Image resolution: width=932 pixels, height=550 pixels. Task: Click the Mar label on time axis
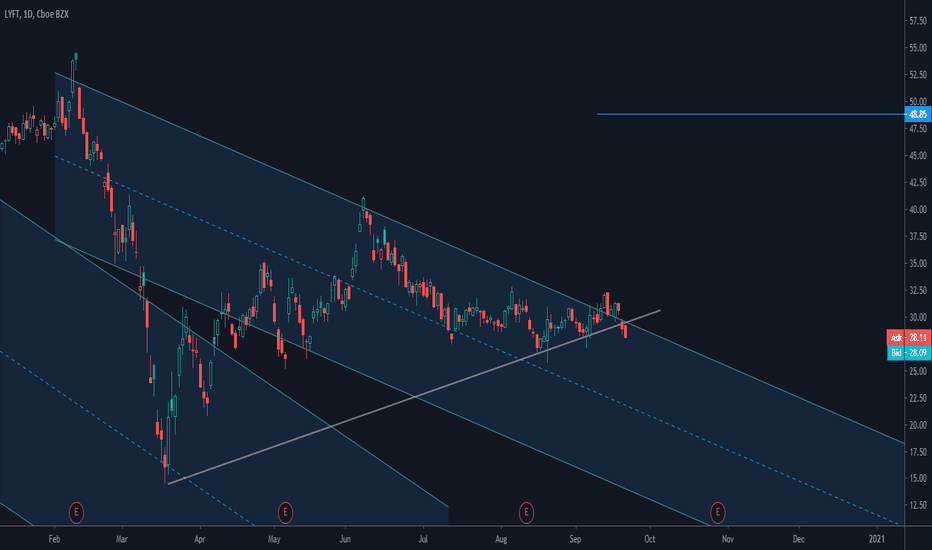click(x=122, y=539)
